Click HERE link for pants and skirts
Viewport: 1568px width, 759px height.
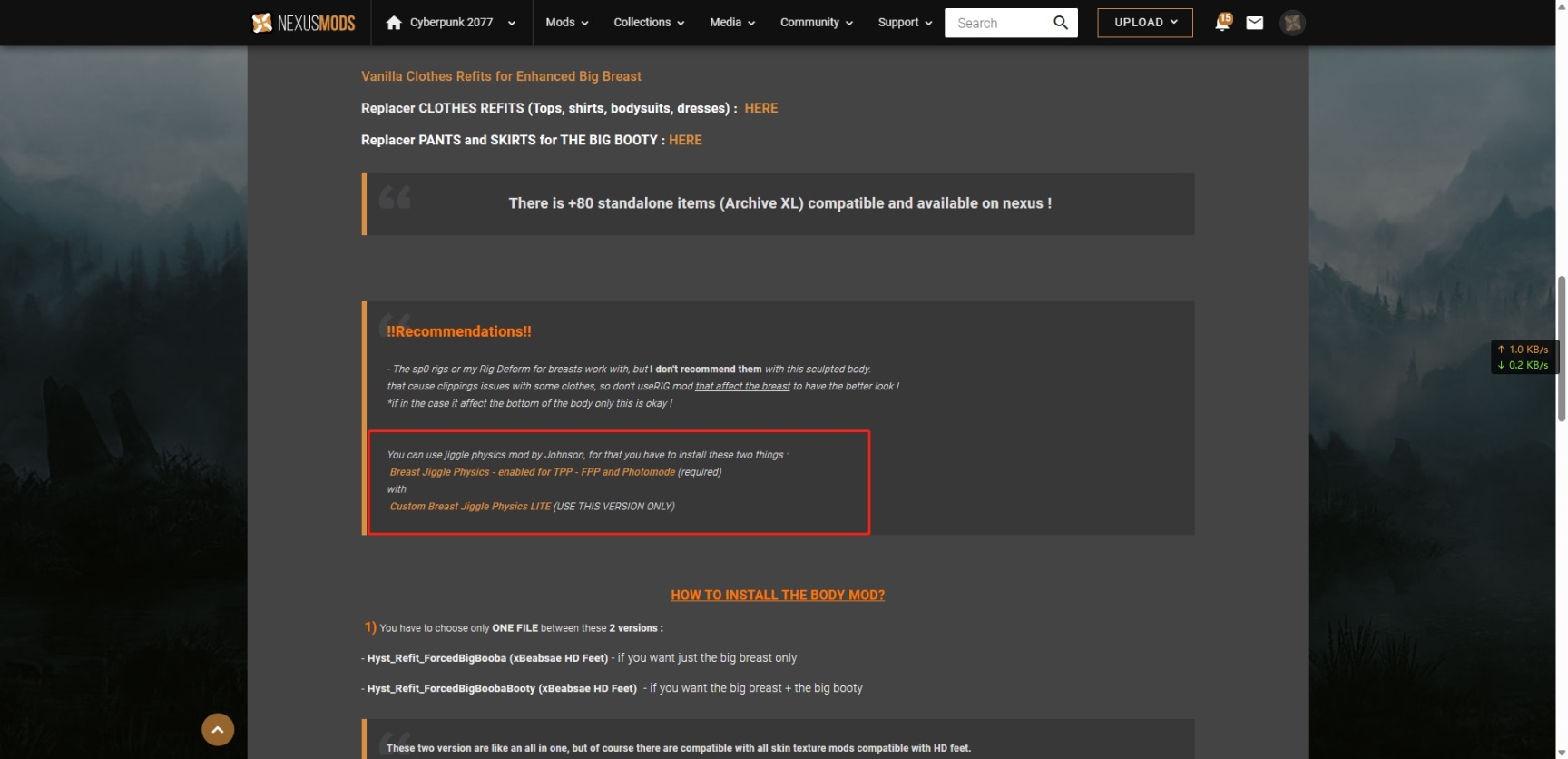point(685,140)
